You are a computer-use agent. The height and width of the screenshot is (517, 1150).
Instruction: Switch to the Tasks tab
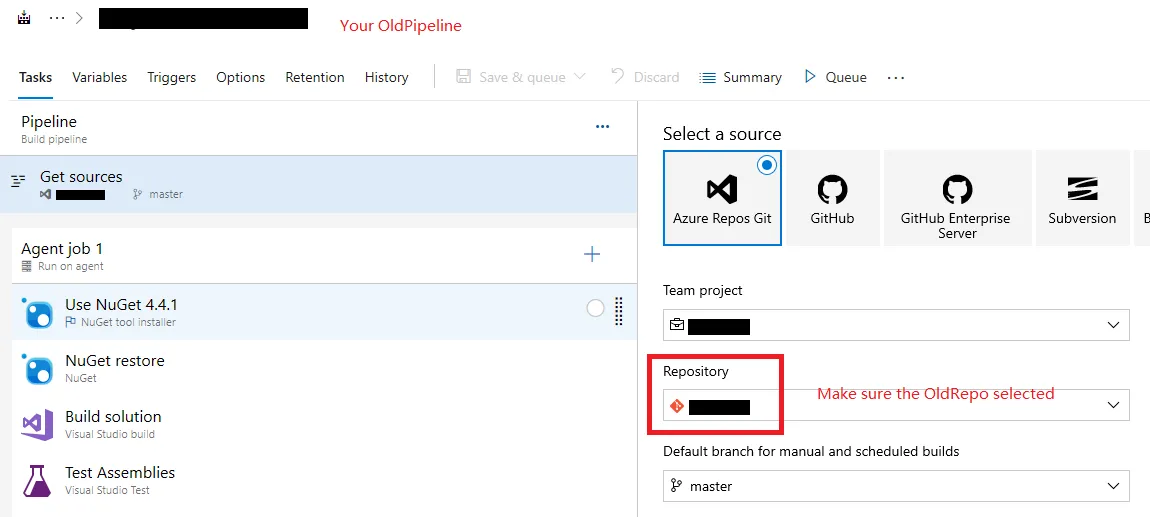pyautogui.click(x=35, y=77)
